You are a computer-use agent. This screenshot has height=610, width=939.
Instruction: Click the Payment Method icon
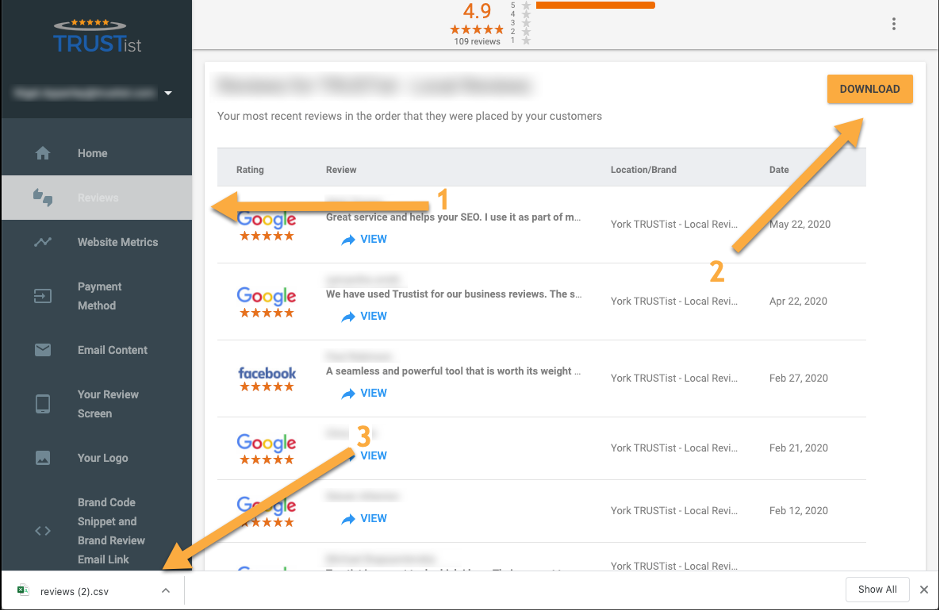[43, 296]
